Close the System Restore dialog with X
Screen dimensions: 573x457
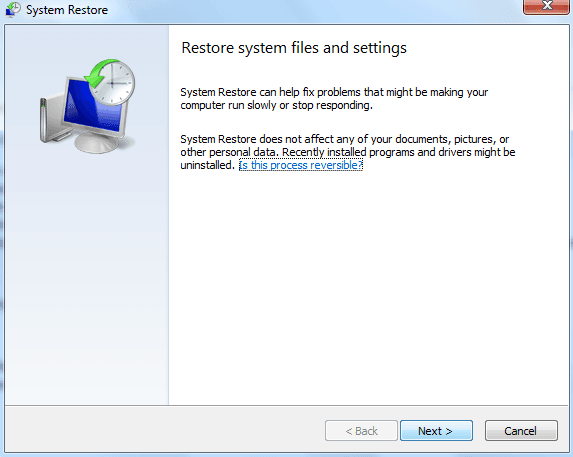547,6
